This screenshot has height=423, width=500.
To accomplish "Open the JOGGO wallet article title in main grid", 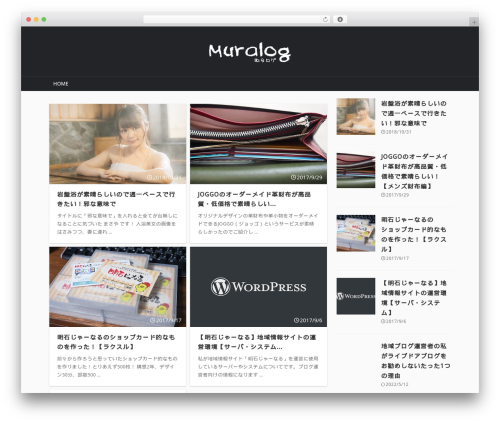I will click(x=254, y=199).
